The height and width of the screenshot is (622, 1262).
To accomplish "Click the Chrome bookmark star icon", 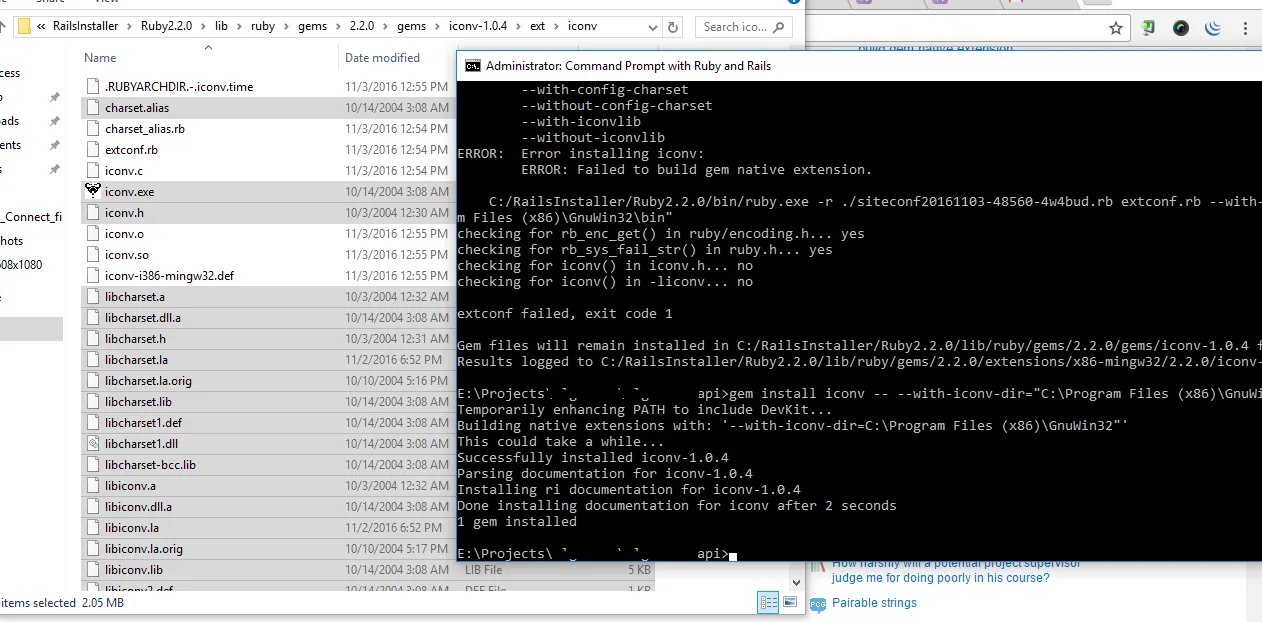I will tap(1116, 28).
